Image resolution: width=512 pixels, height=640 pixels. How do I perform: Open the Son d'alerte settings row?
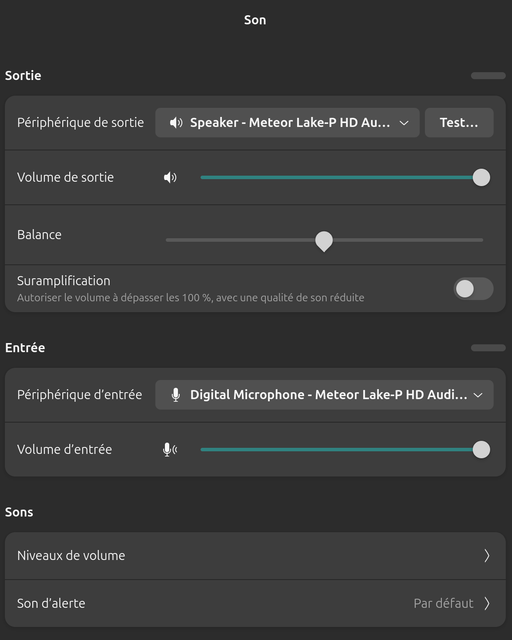[255, 603]
